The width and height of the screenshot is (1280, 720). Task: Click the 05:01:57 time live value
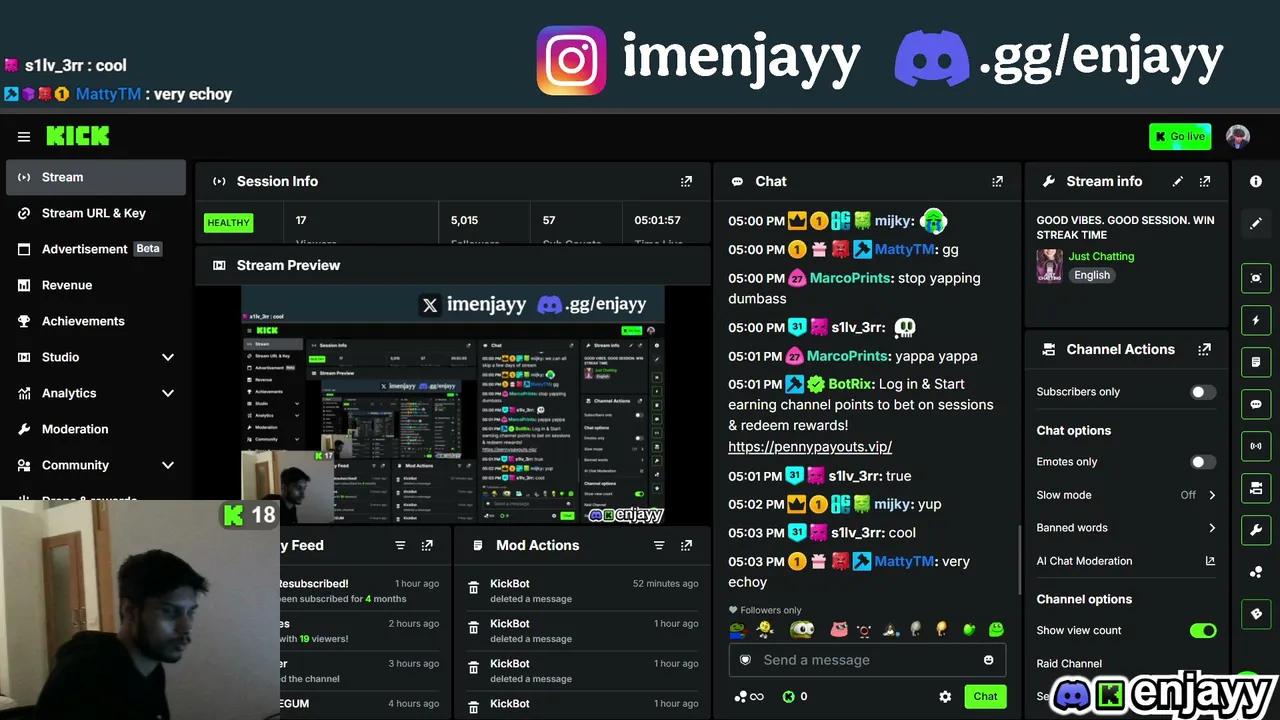(657, 220)
